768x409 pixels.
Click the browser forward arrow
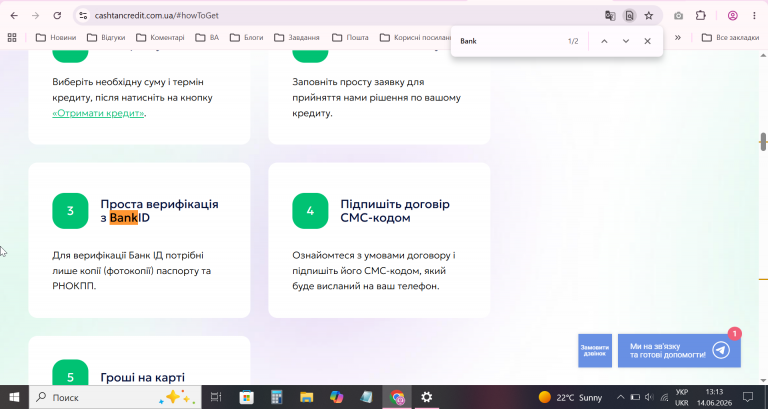coord(35,16)
